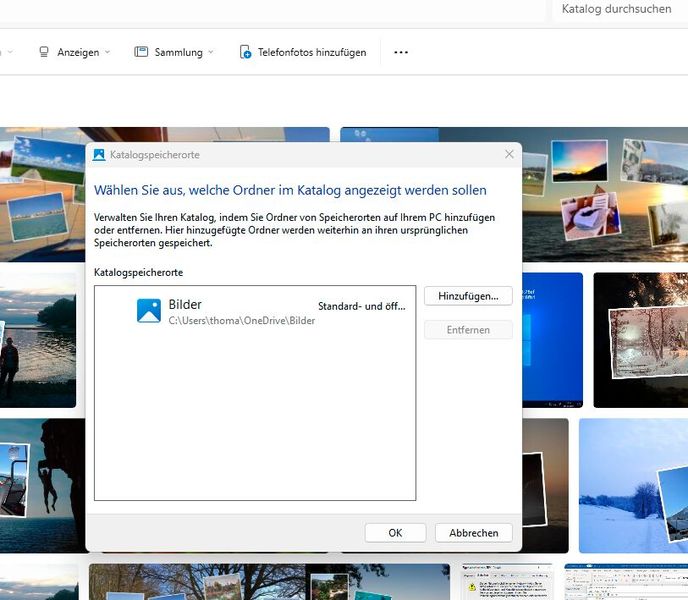Click the disabled Entfernen button
This screenshot has width=688, height=600.
[x=468, y=330]
